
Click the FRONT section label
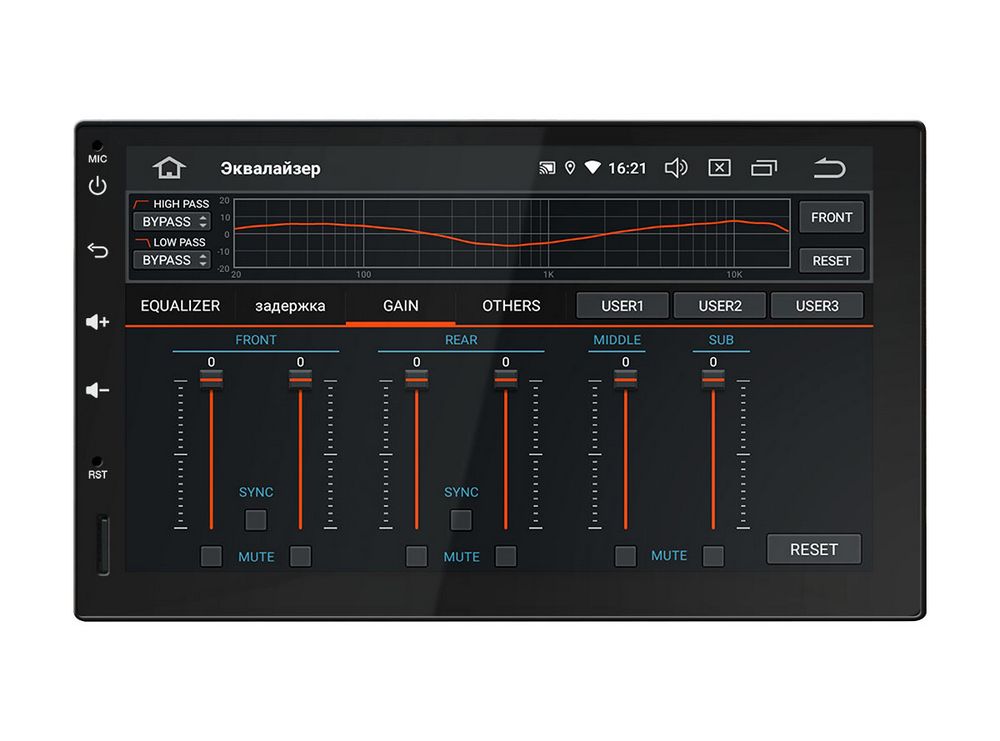pos(256,340)
